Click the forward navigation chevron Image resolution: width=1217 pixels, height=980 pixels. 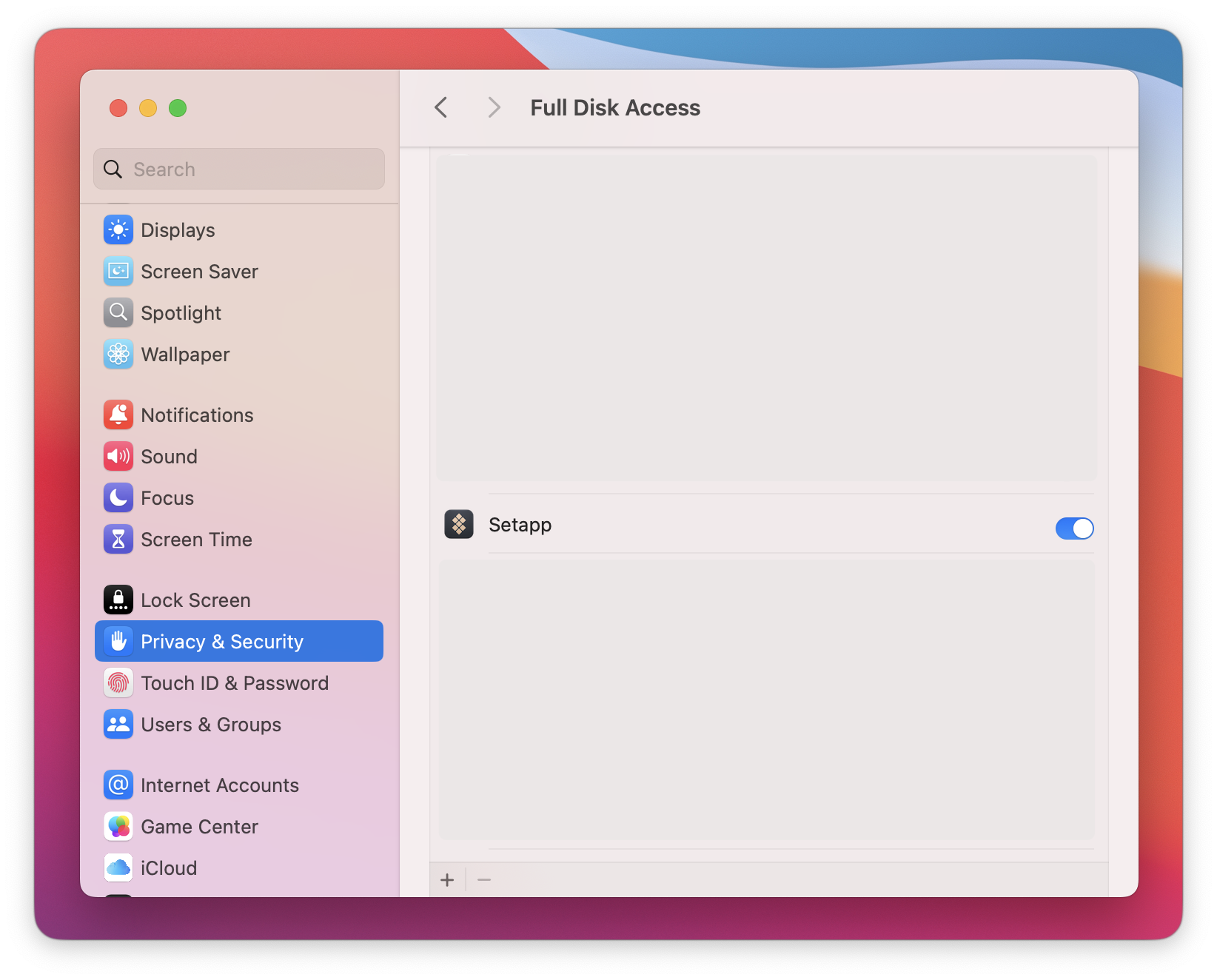(494, 107)
